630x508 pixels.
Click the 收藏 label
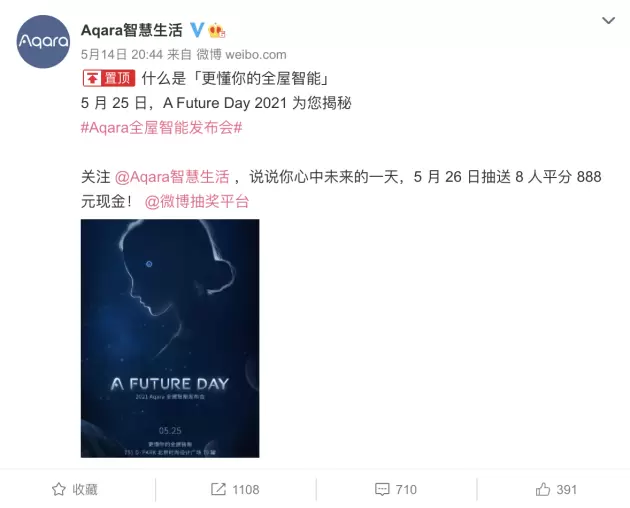click(x=85, y=490)
